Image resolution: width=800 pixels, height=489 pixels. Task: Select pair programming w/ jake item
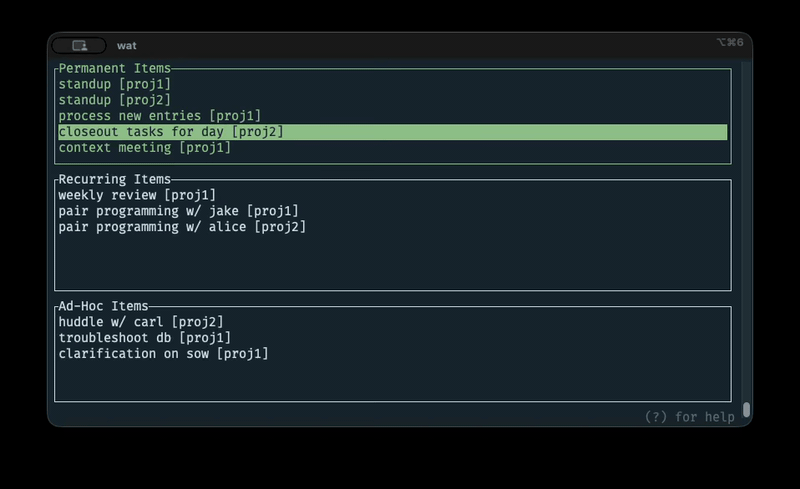tap(178, 211)
